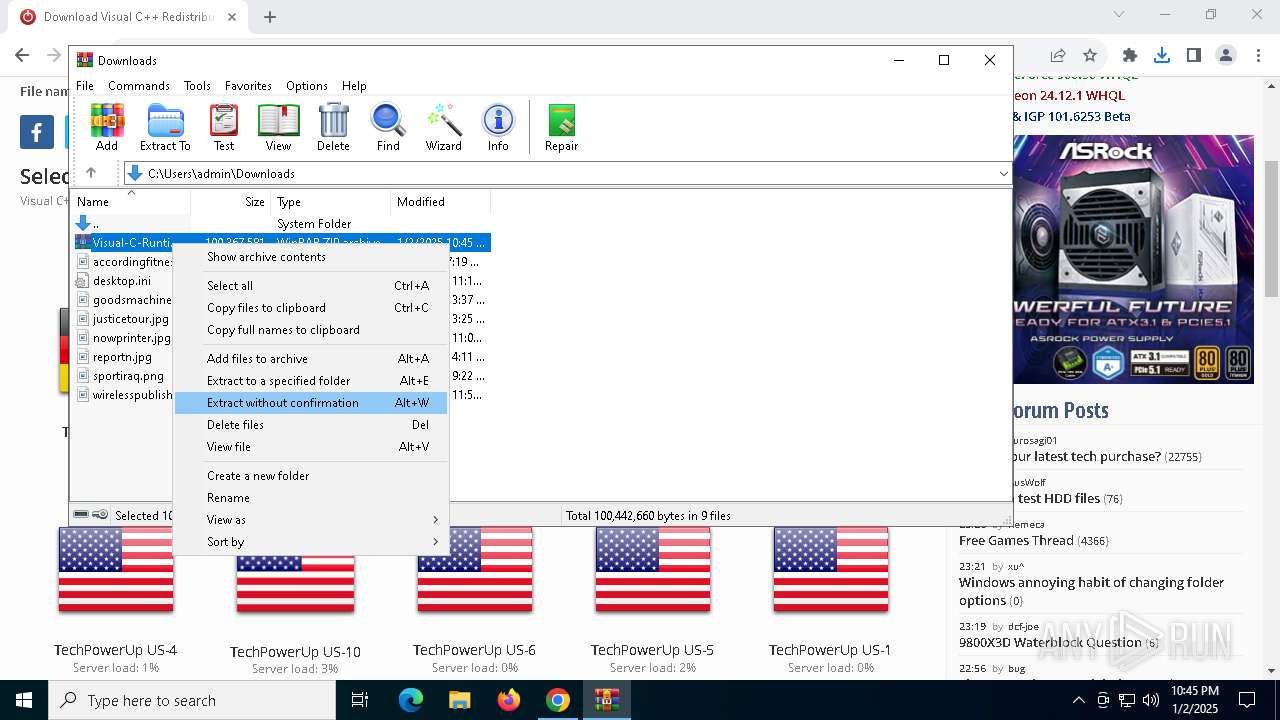Open the Wizard toolbar icon

(443, 127)
